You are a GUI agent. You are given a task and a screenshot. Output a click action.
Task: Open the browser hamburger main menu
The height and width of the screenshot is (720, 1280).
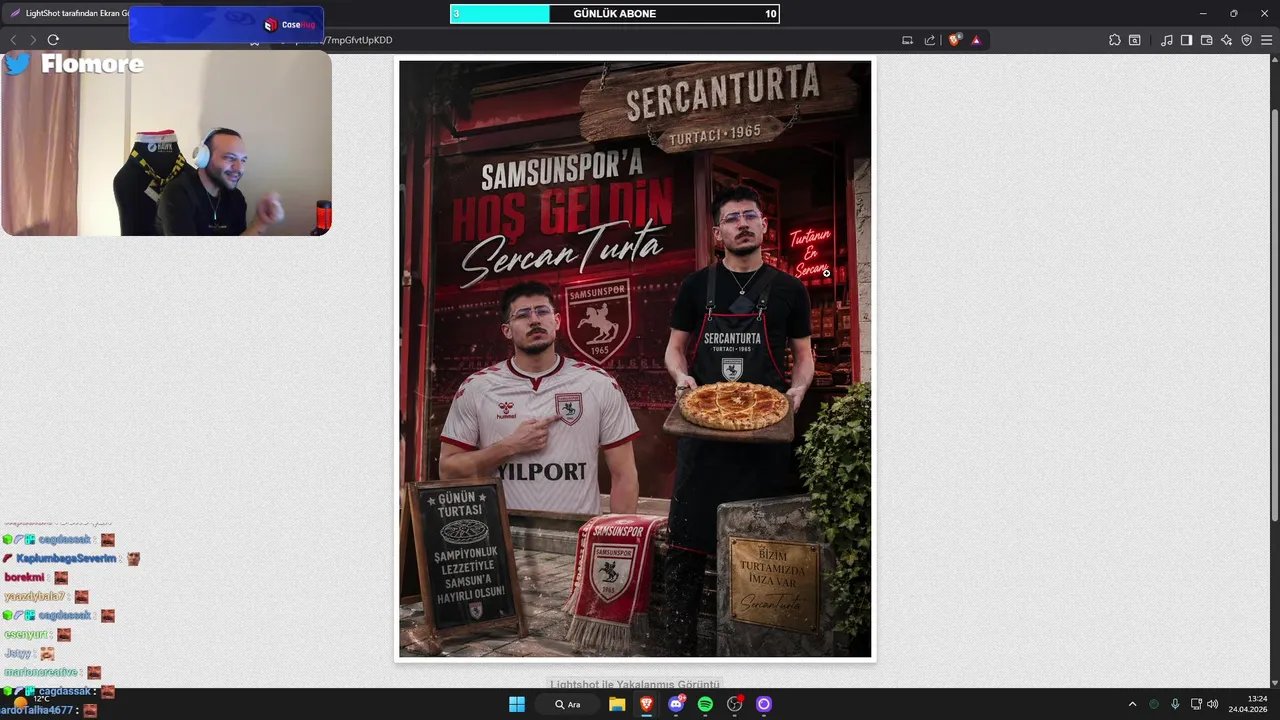pos(1267,40)
